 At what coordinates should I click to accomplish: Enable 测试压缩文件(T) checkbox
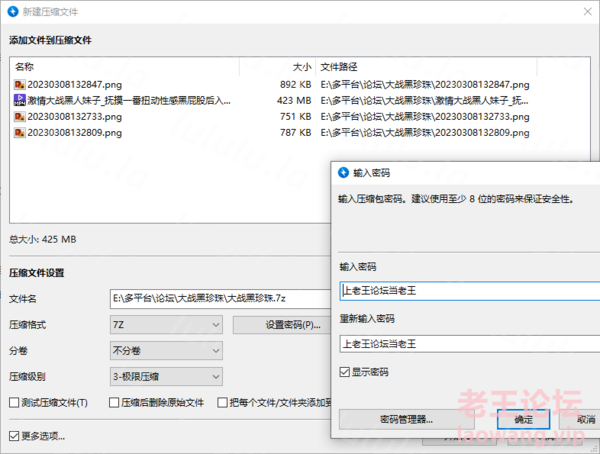click(x=14, y=402)
